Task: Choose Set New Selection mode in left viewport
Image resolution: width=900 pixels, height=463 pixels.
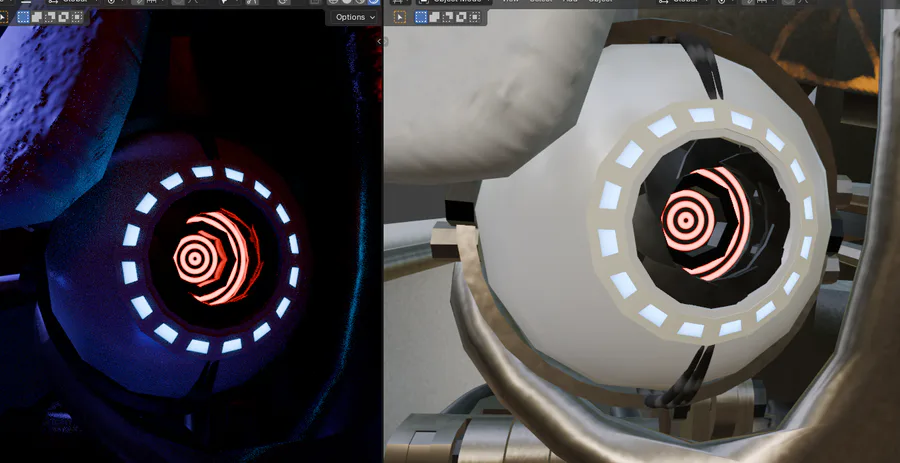Action: [x=23, y=17]
